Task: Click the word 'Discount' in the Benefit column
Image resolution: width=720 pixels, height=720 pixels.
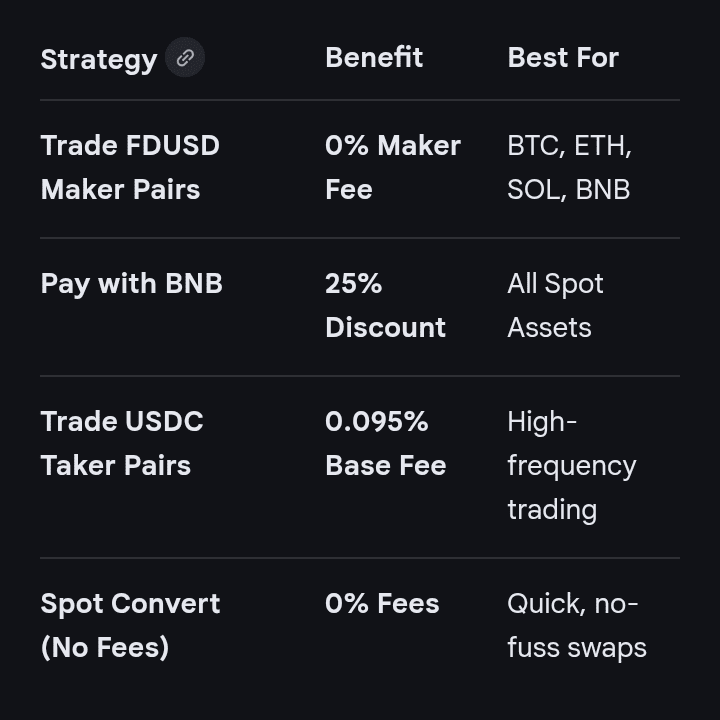Action: (x=385, y=328)
